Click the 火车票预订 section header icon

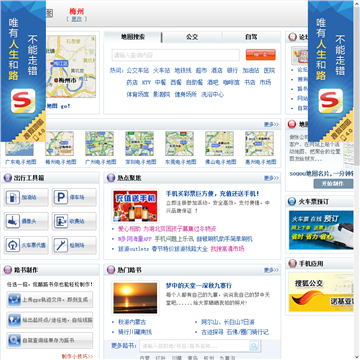click(x=292, y=201)
